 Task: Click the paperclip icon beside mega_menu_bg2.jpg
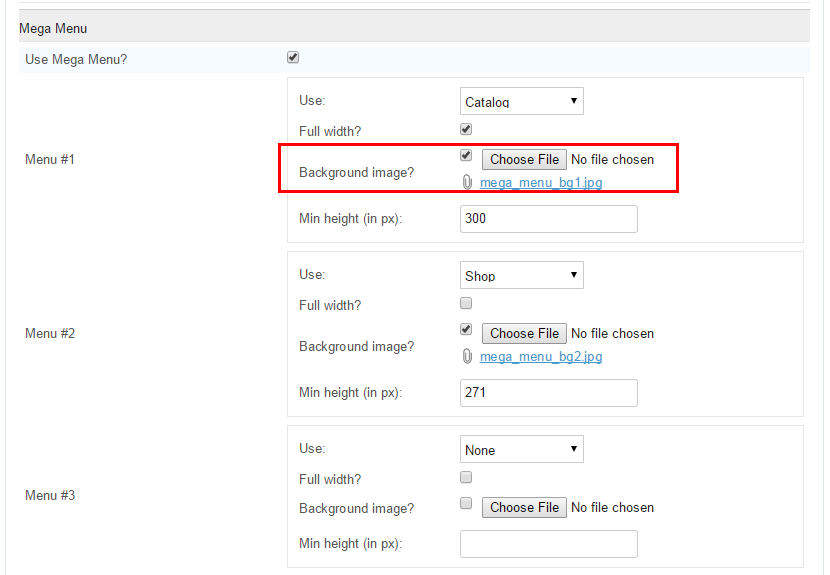click(x=467, y=356)
